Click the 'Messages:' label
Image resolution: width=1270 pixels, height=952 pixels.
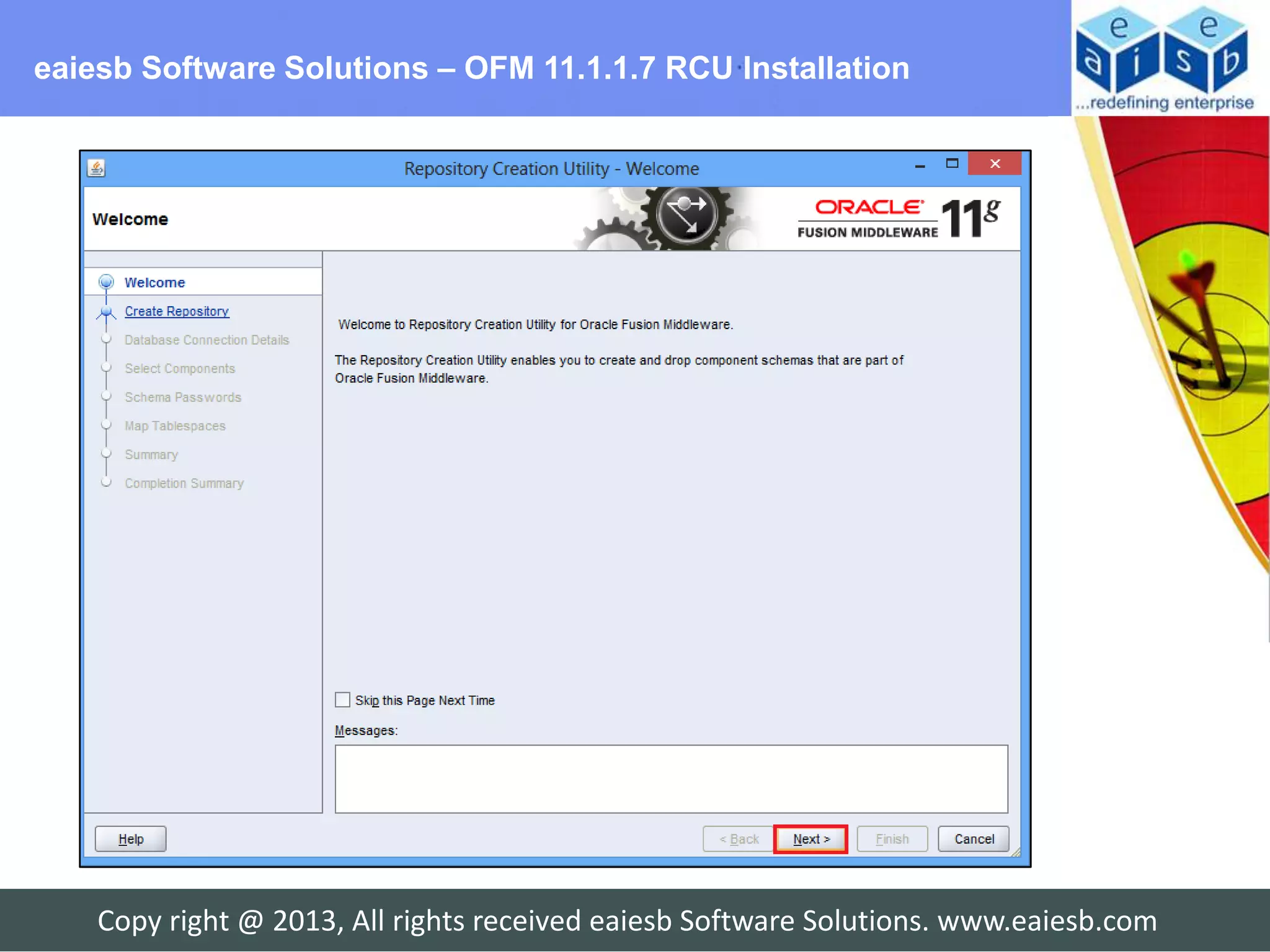[366, 731]
